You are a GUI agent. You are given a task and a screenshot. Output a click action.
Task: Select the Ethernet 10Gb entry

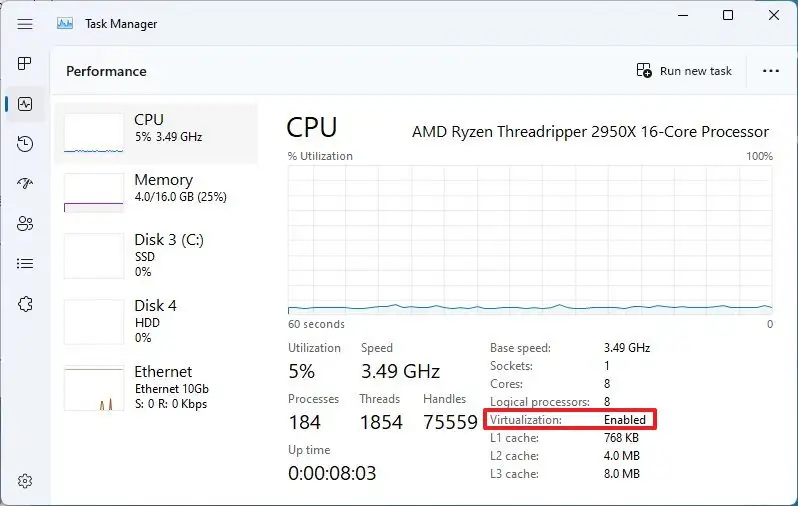point(156,388)
